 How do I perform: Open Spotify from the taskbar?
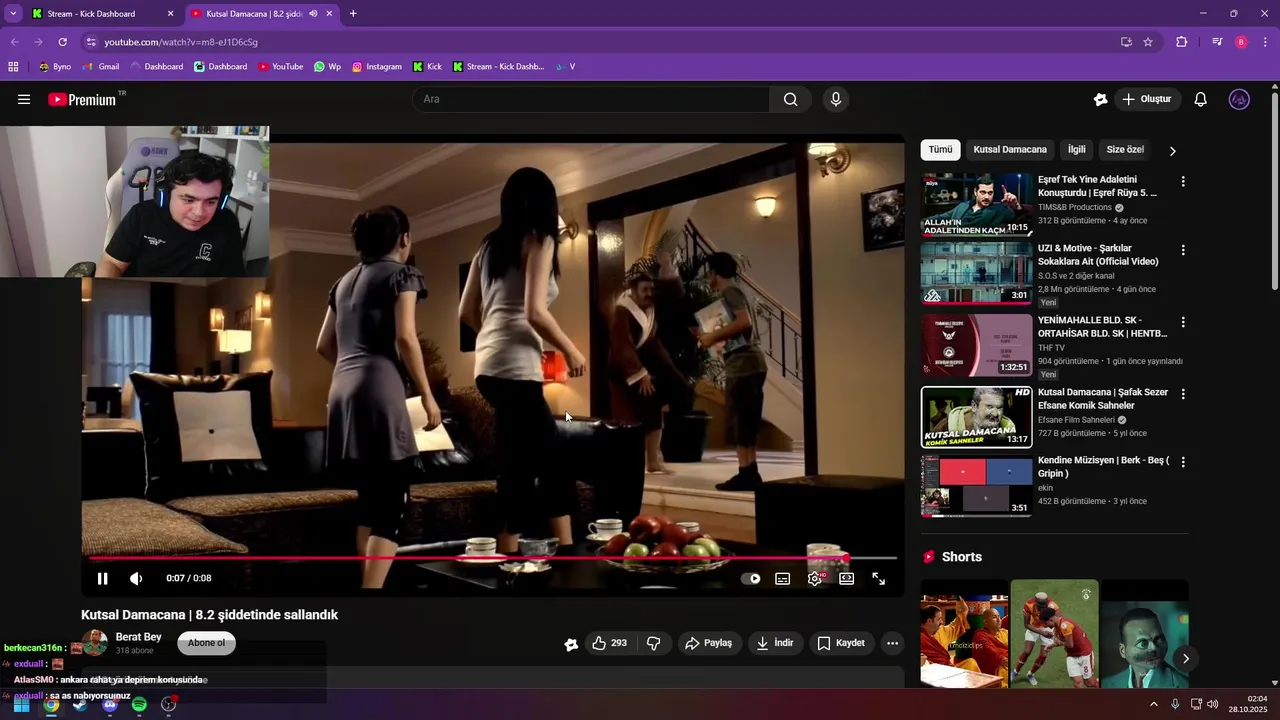(x=139, y=705)
